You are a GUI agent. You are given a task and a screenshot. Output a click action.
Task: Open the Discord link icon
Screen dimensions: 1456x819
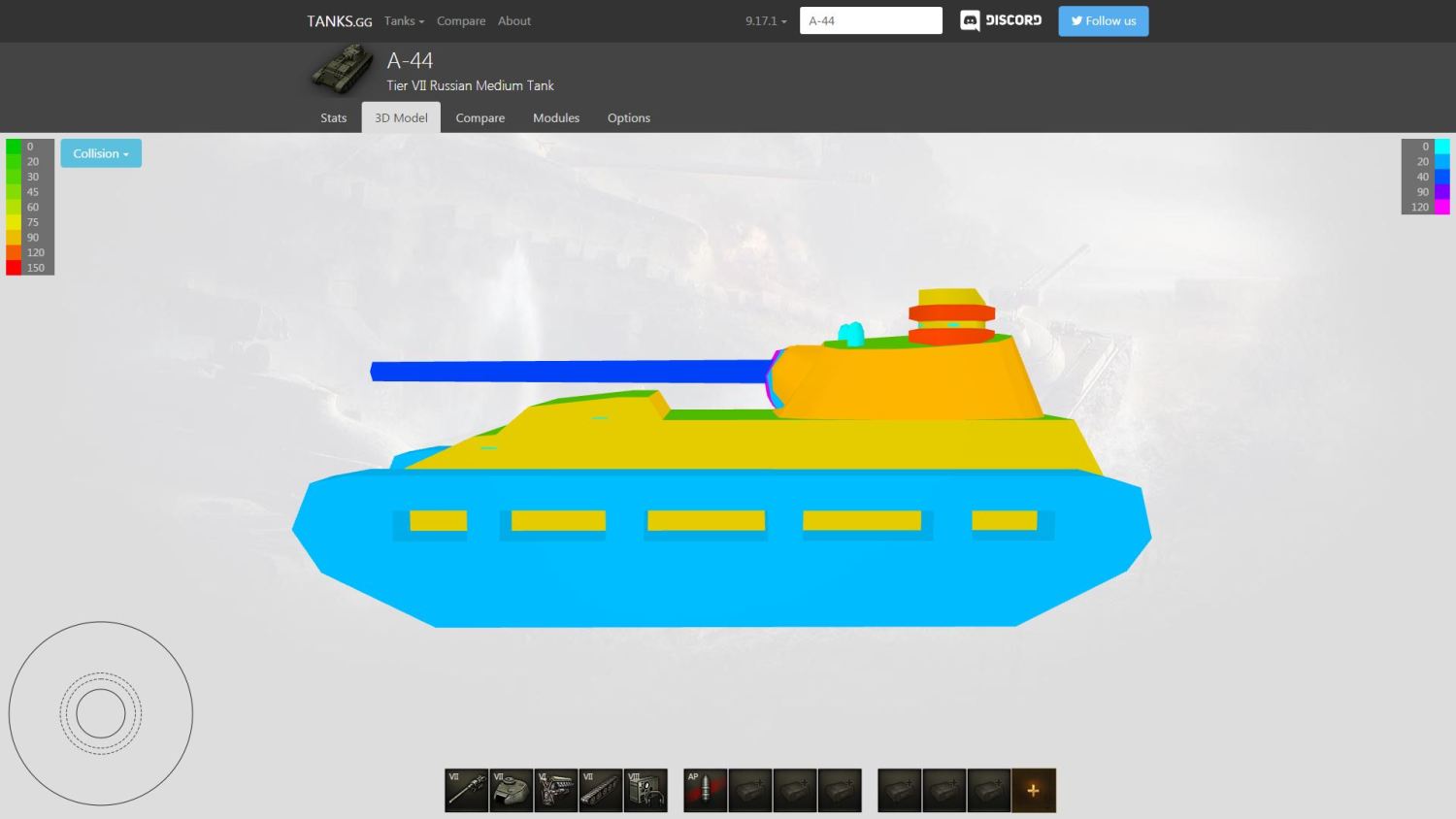tap(1001, 20)
